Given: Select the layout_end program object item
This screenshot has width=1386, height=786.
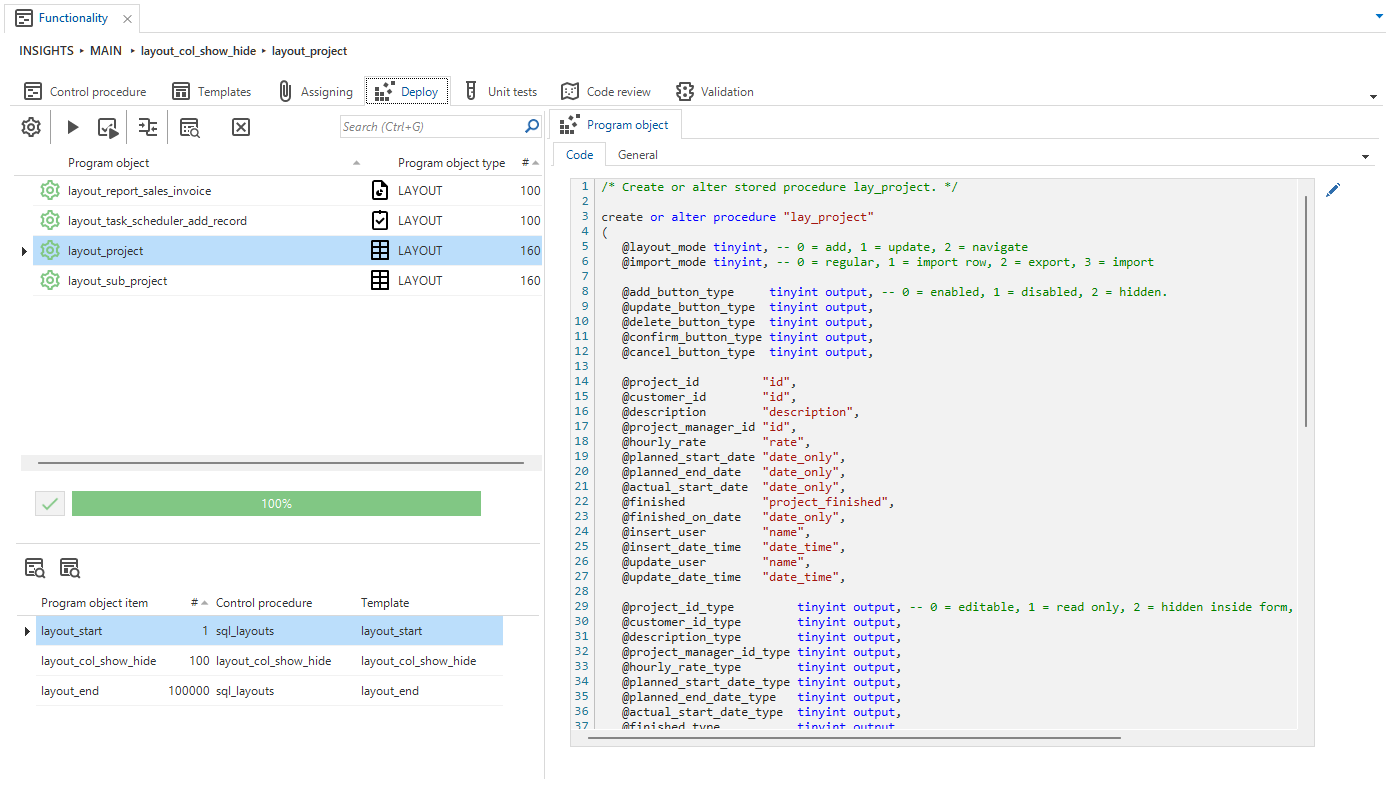Looking at the screenshot, I should pos(70,691).
